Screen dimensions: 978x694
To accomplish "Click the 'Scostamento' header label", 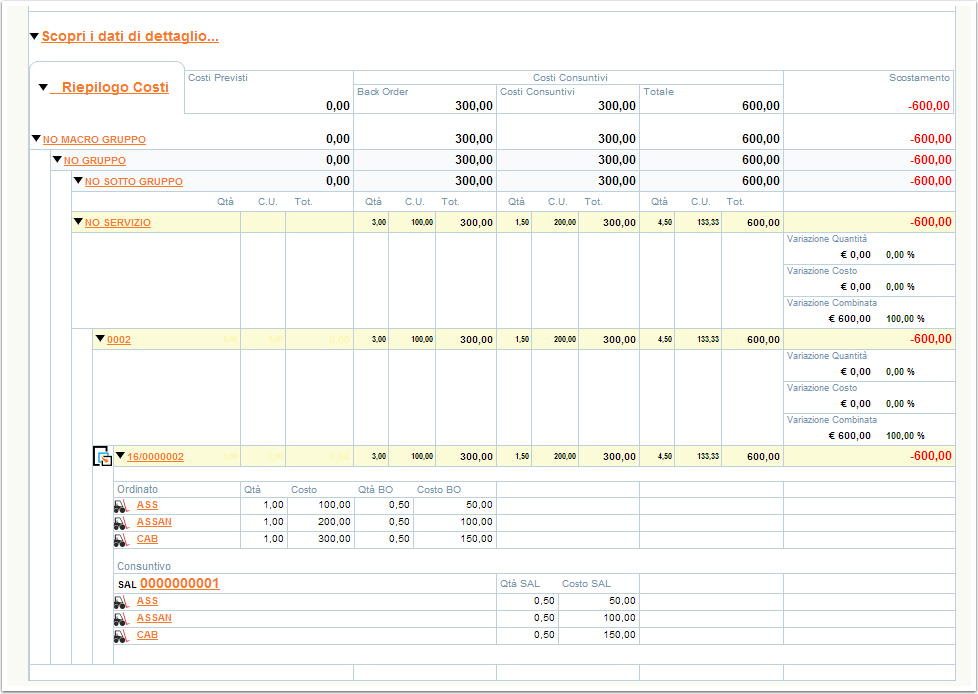I will pyautogui.click(x=919, y=78).
